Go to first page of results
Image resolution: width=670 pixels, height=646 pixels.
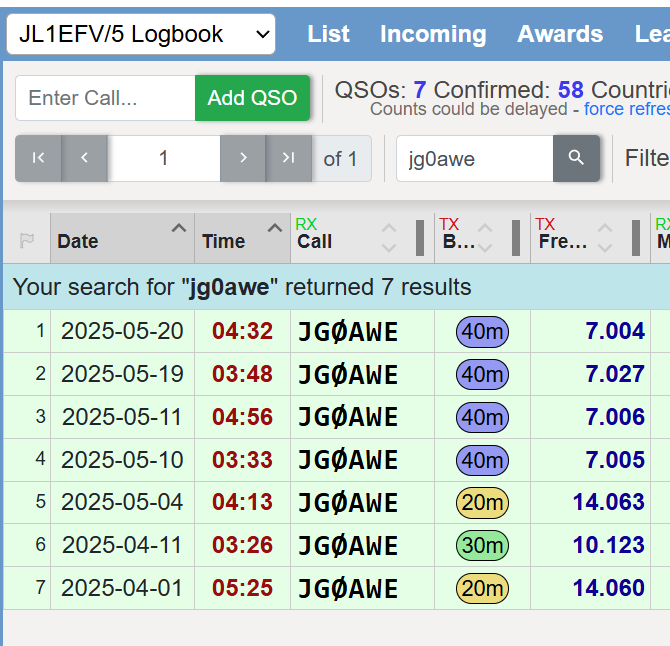[x=39, y=158]
